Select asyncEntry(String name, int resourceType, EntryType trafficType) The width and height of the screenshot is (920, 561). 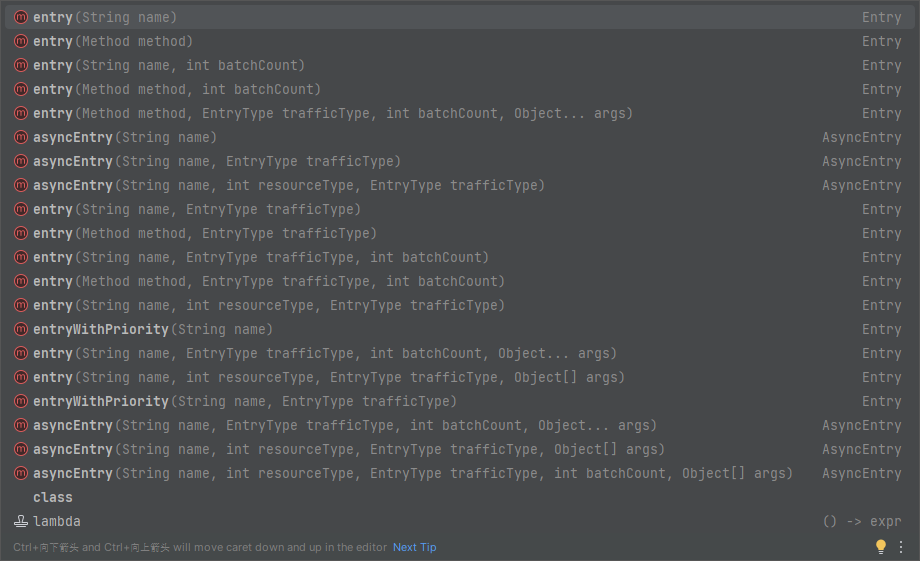(x=460, y=185)
